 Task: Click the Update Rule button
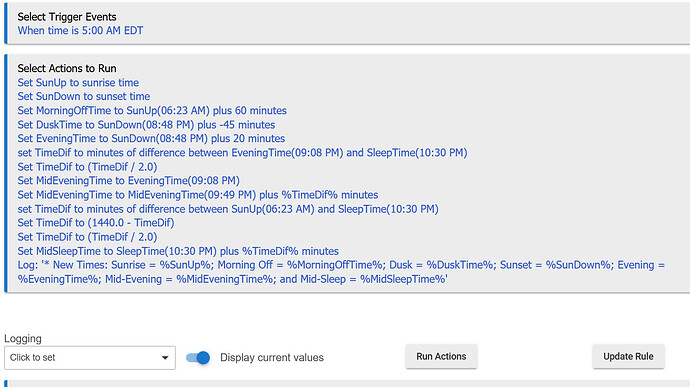628,357
